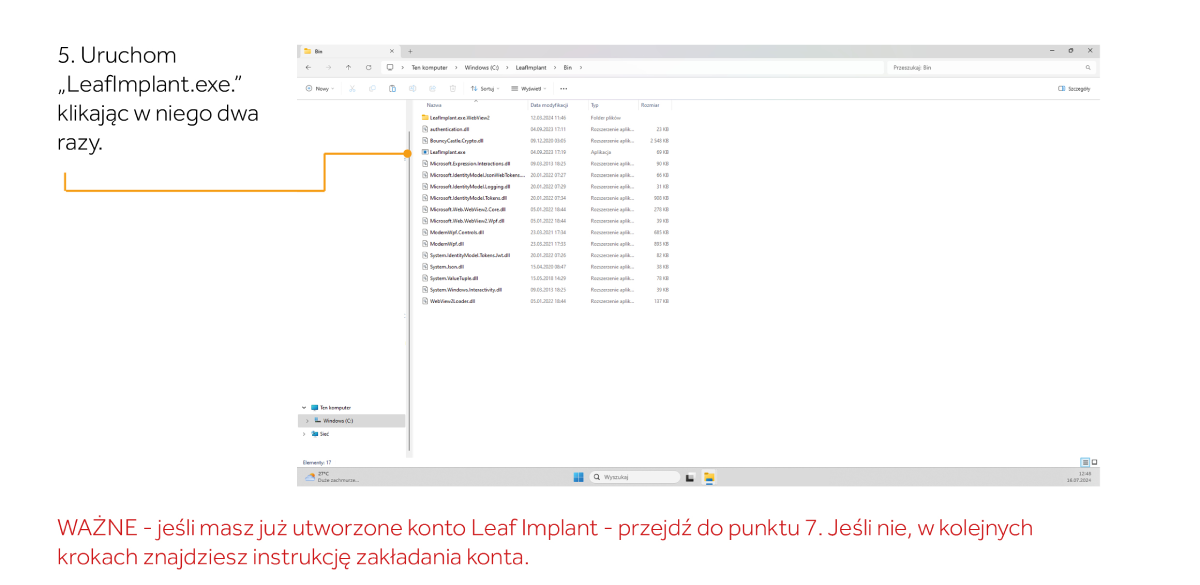Click the search magnifier icon
1200x585 pixels.
coord(1088,68)
